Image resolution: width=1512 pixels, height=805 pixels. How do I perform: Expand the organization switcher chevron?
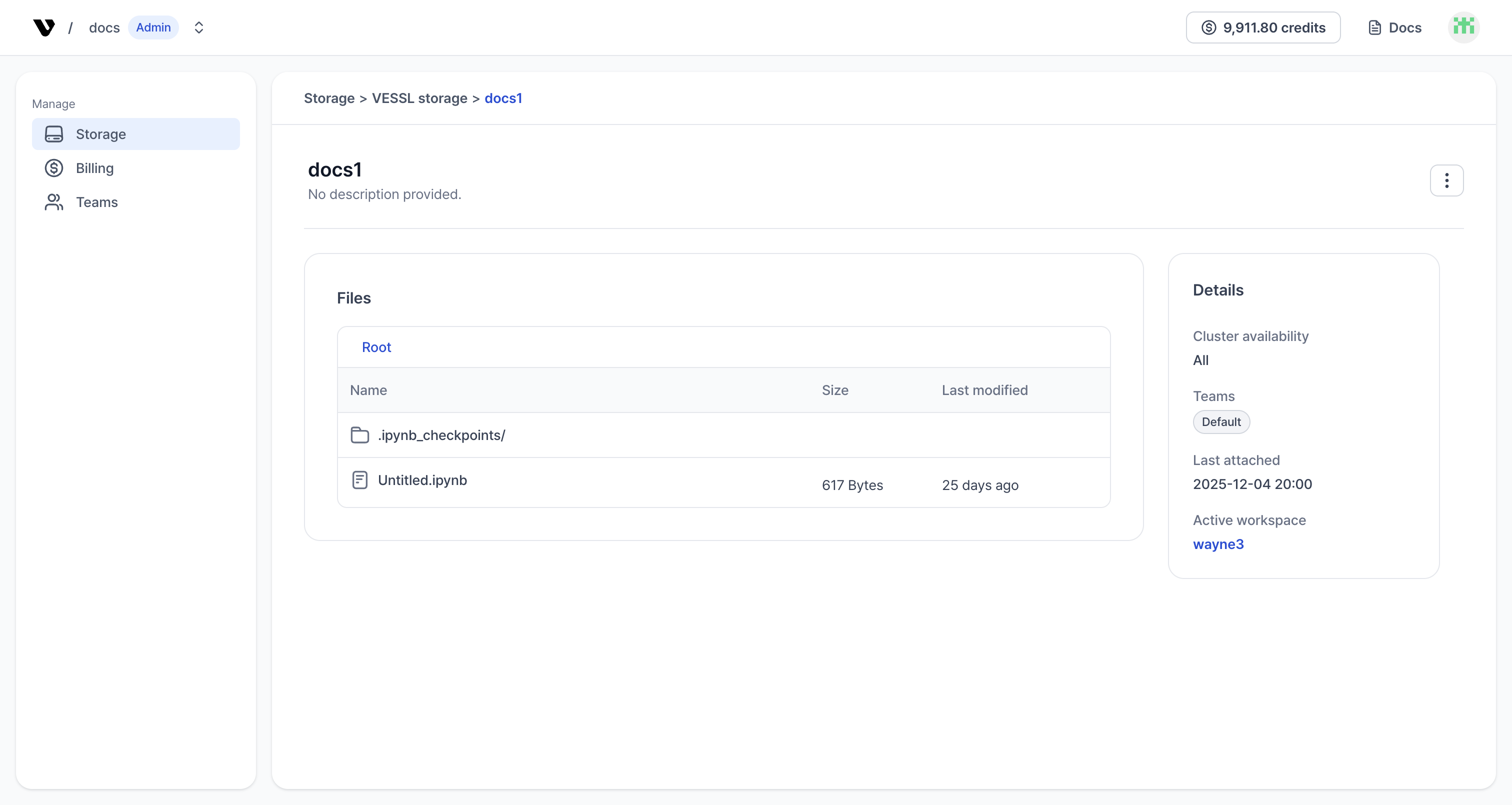click(x=199, y=27)
